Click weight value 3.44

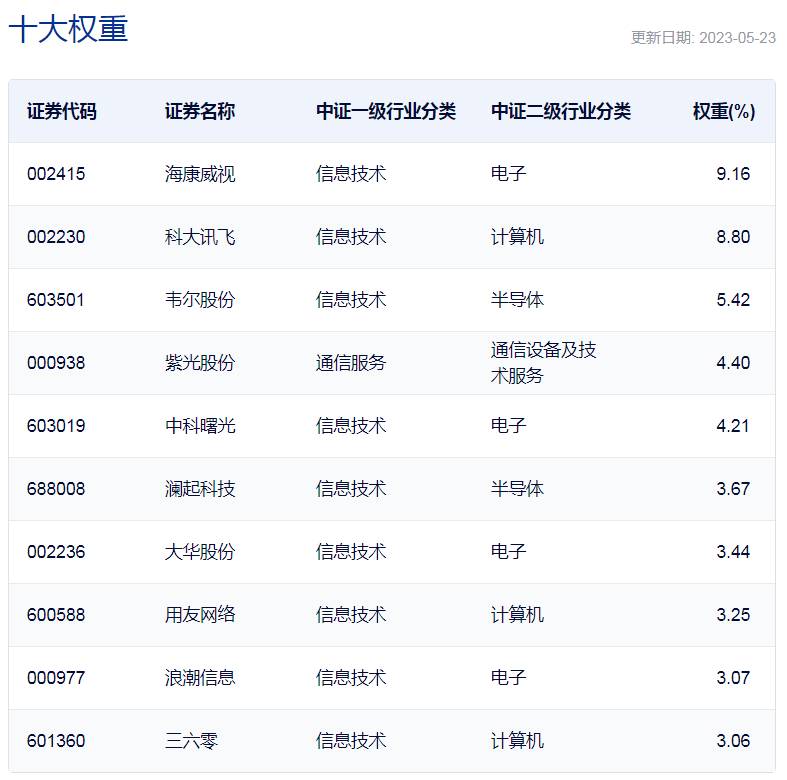click(733, 552)
